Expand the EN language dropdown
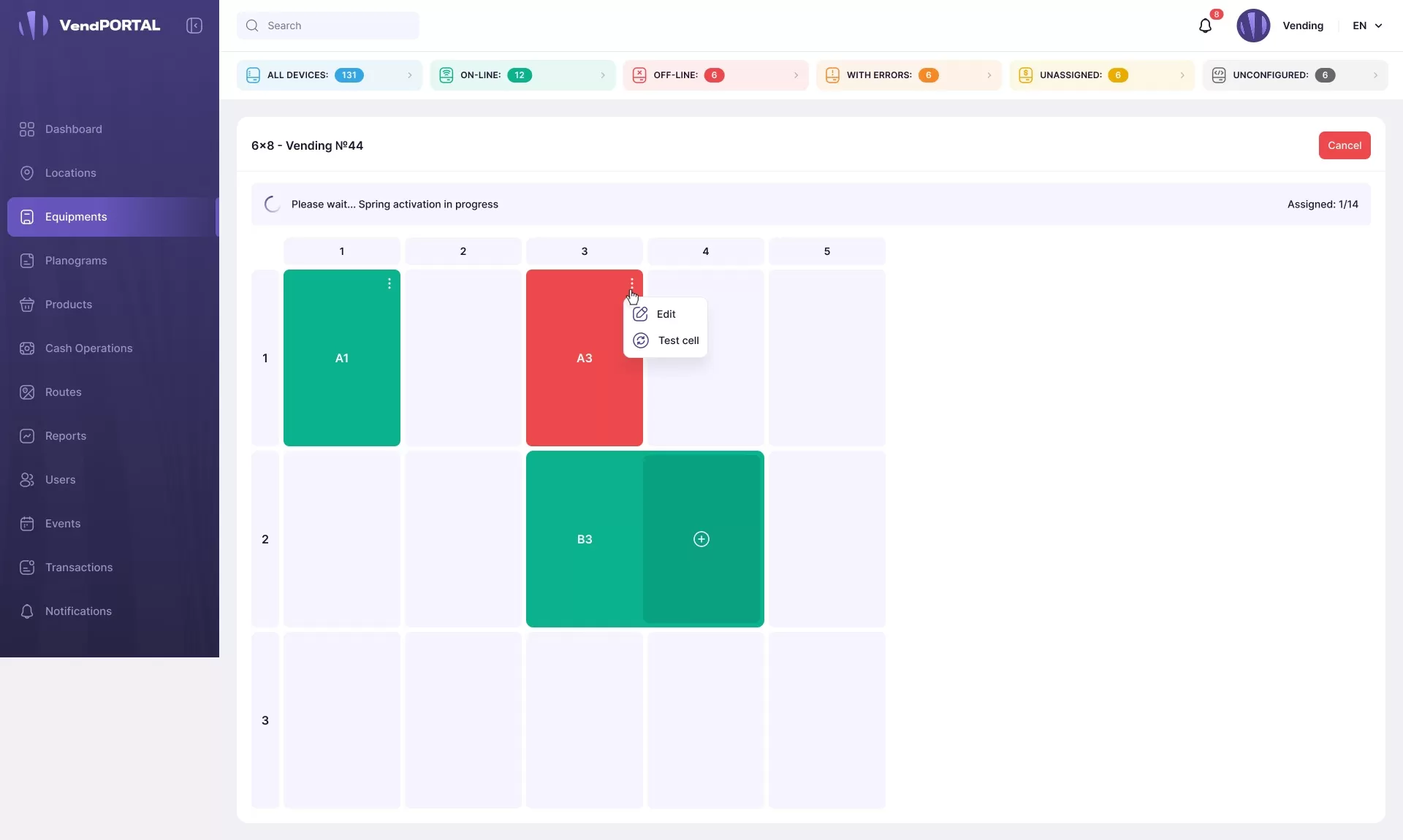 pos(1367,26)
